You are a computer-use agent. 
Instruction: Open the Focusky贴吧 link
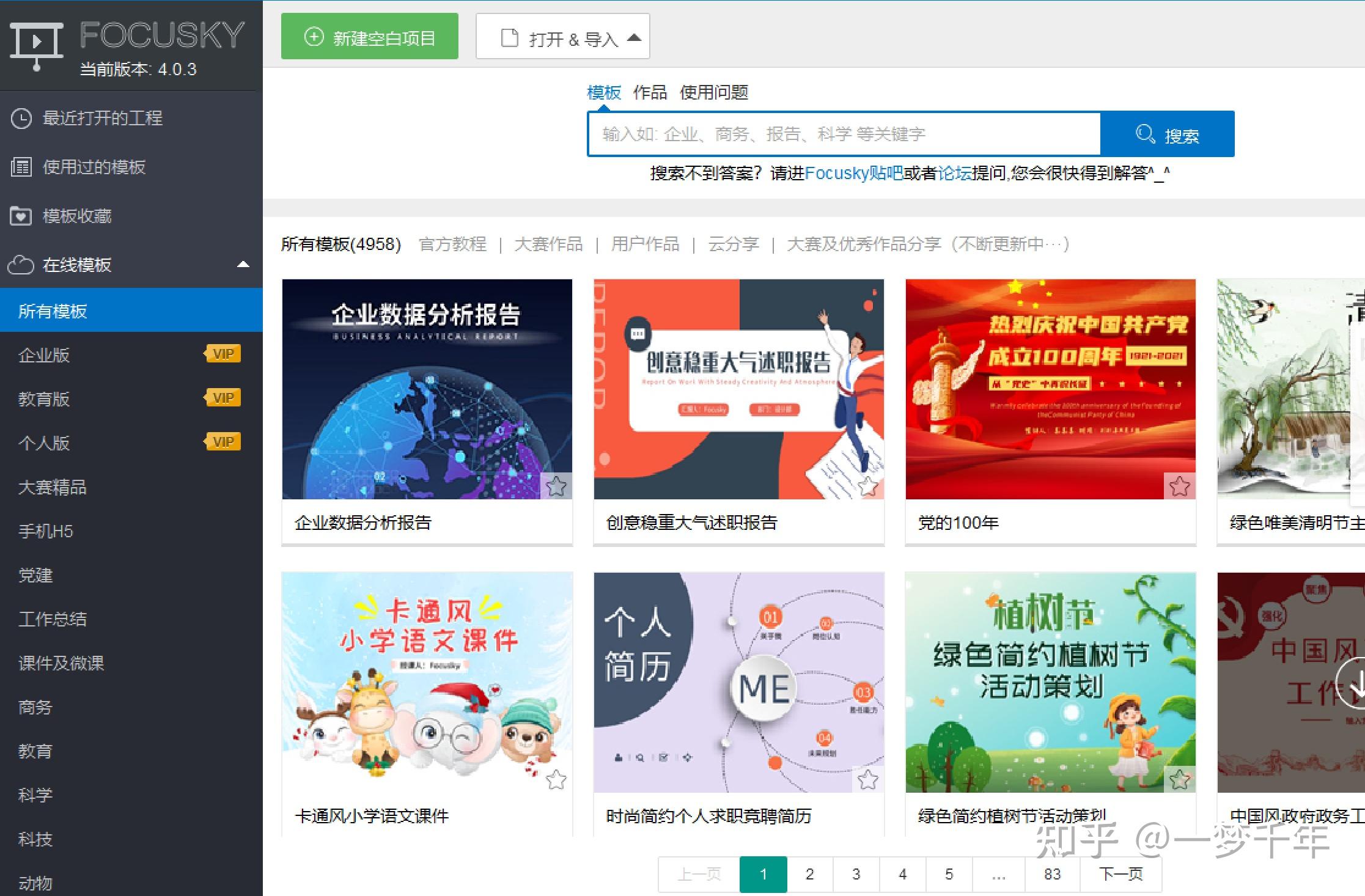853,174
